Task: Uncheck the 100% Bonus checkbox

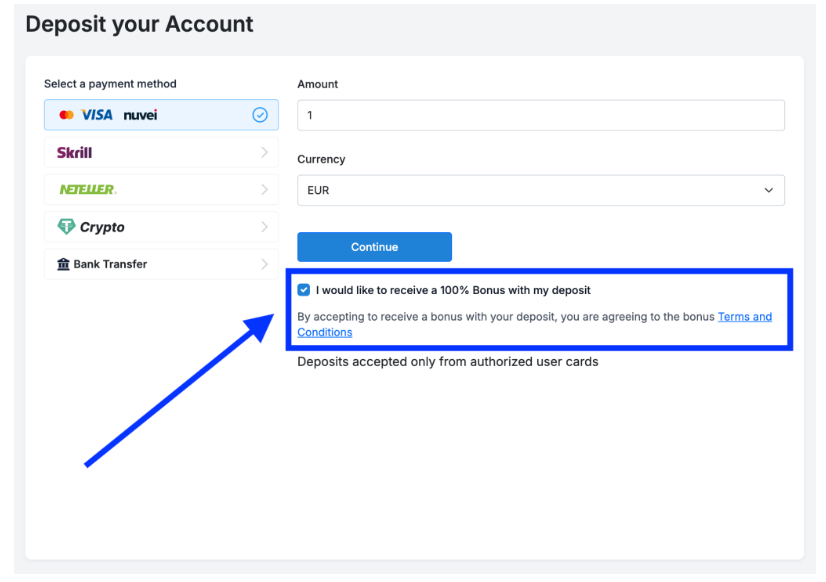Action: (304, 290)
